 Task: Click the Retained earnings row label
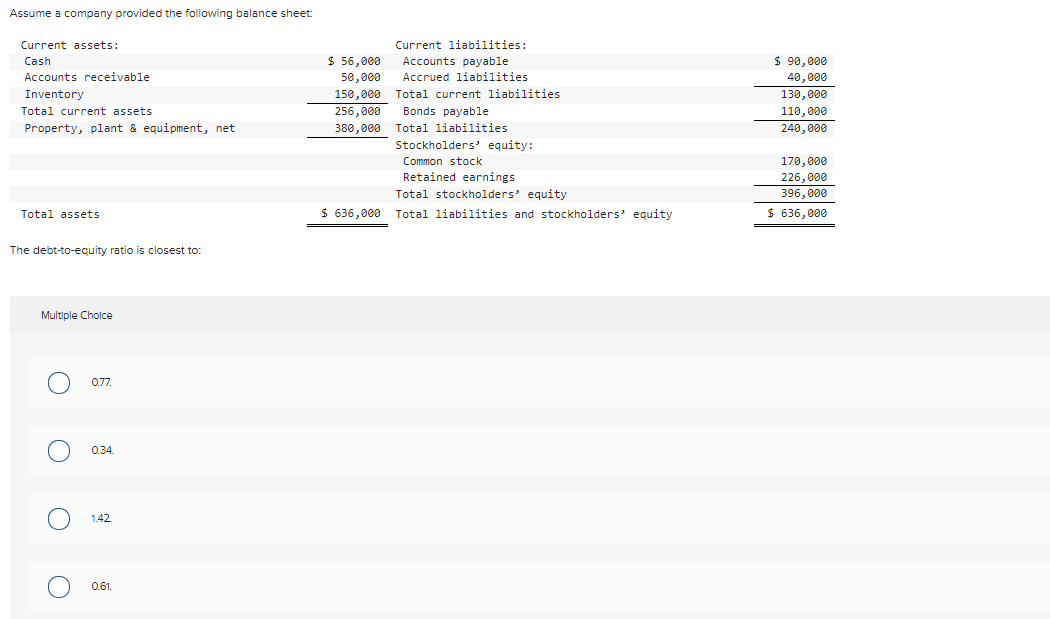pyautogui.click(x=459, y=178)
